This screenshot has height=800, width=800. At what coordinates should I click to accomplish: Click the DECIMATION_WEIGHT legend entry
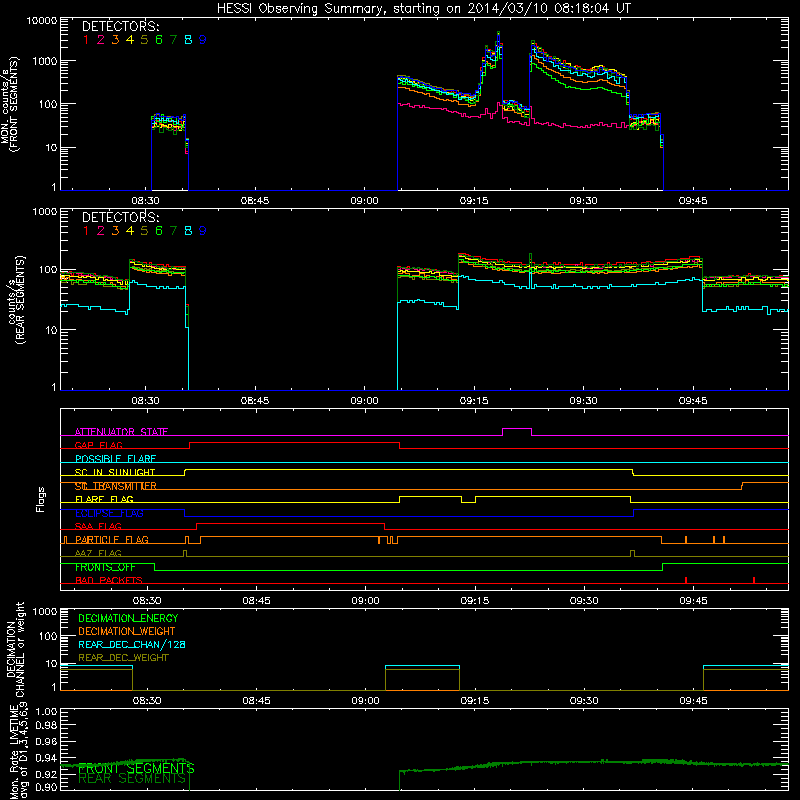127,631
